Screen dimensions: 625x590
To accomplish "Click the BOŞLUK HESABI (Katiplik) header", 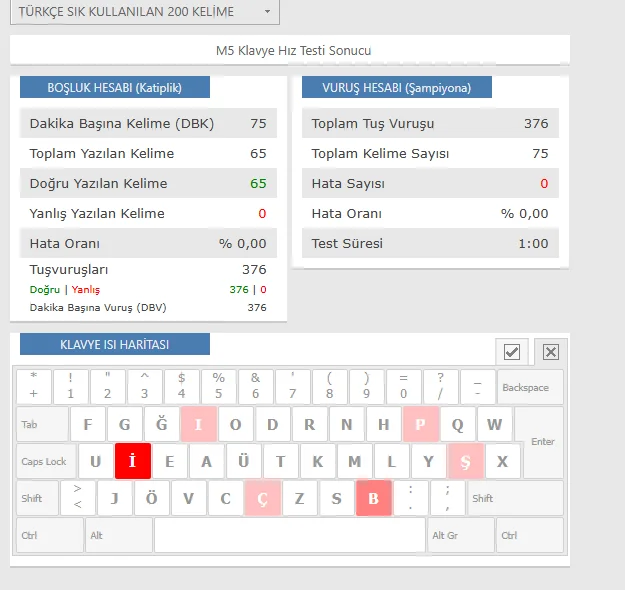I will pyautogui.click(x=115, y=87).
